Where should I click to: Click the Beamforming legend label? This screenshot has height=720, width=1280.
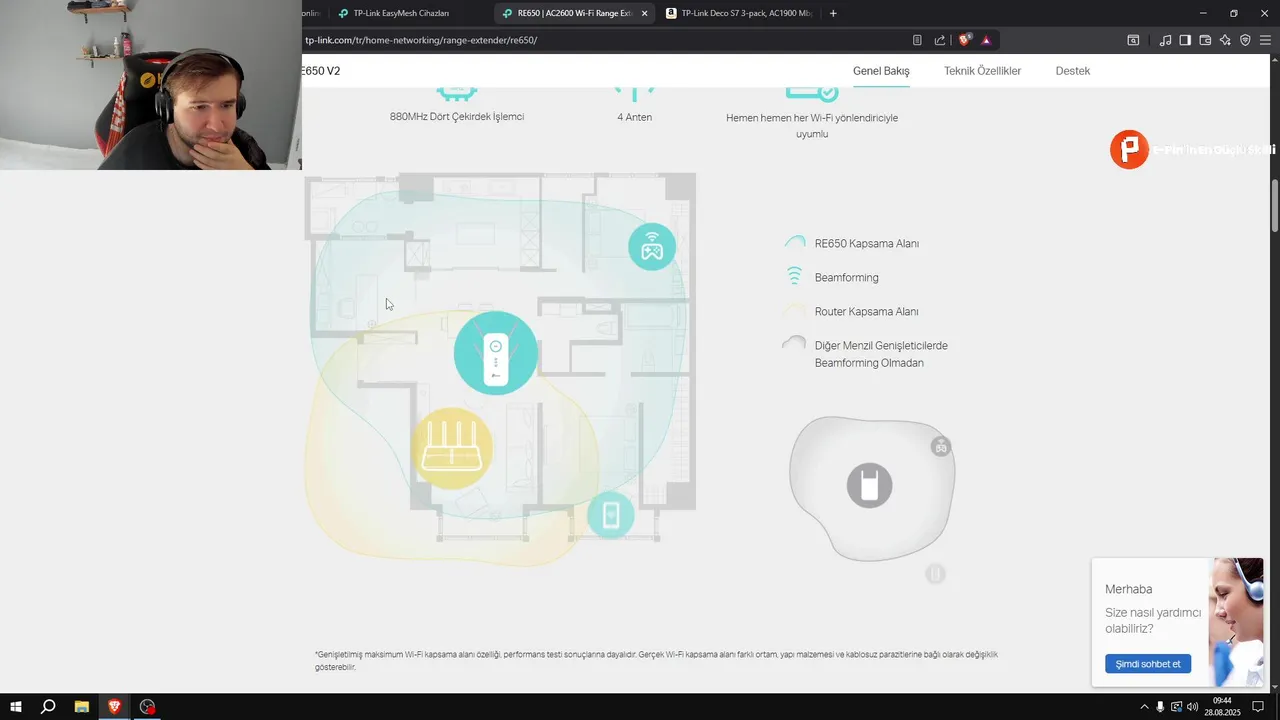[846, 277]
